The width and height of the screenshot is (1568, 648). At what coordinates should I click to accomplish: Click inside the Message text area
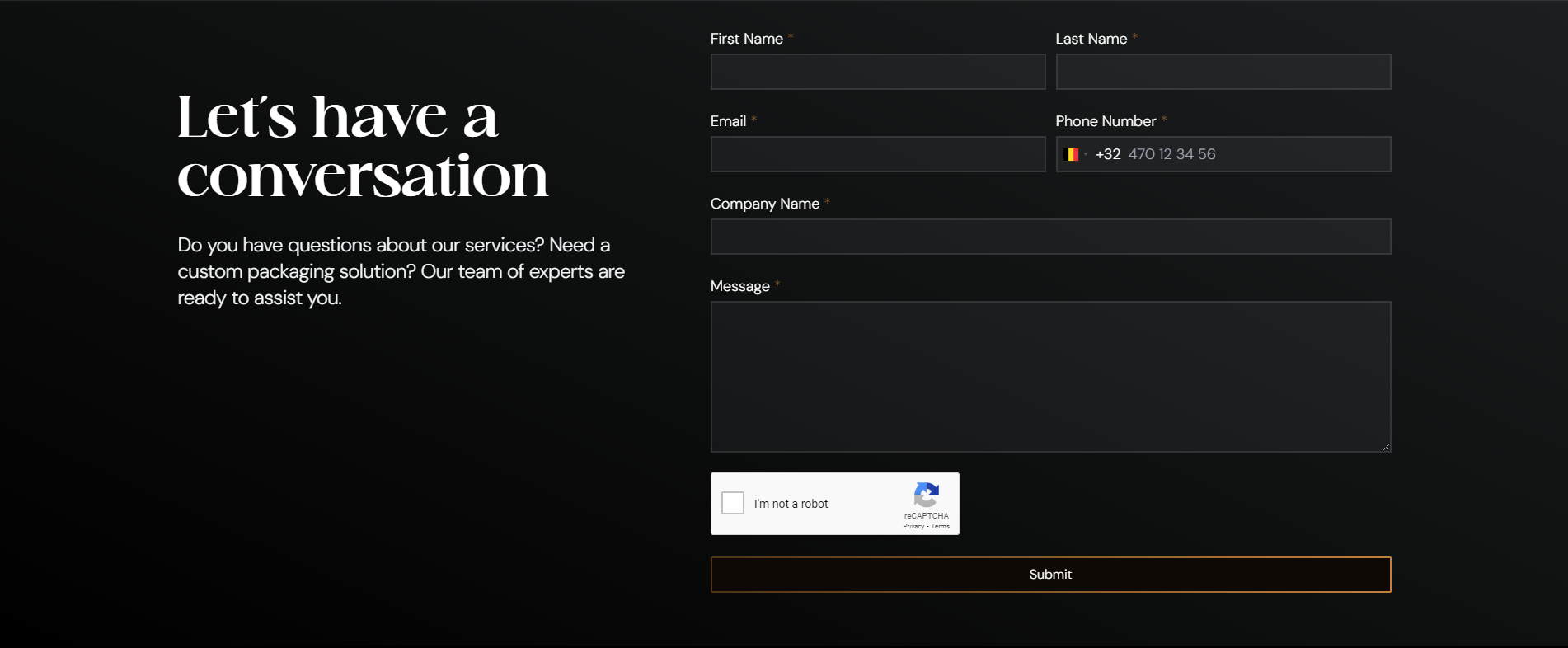tap(1050, 376)
